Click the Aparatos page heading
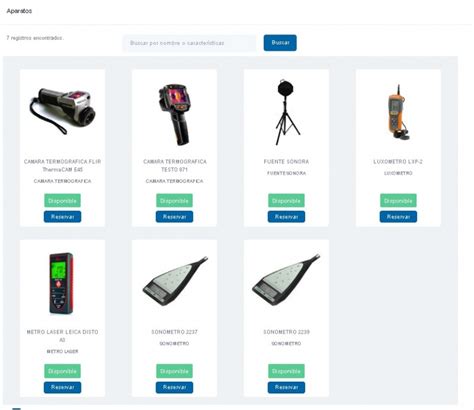The height and width of the screenshot is (410, 474). pyautogui.click(x=19, y=11)
